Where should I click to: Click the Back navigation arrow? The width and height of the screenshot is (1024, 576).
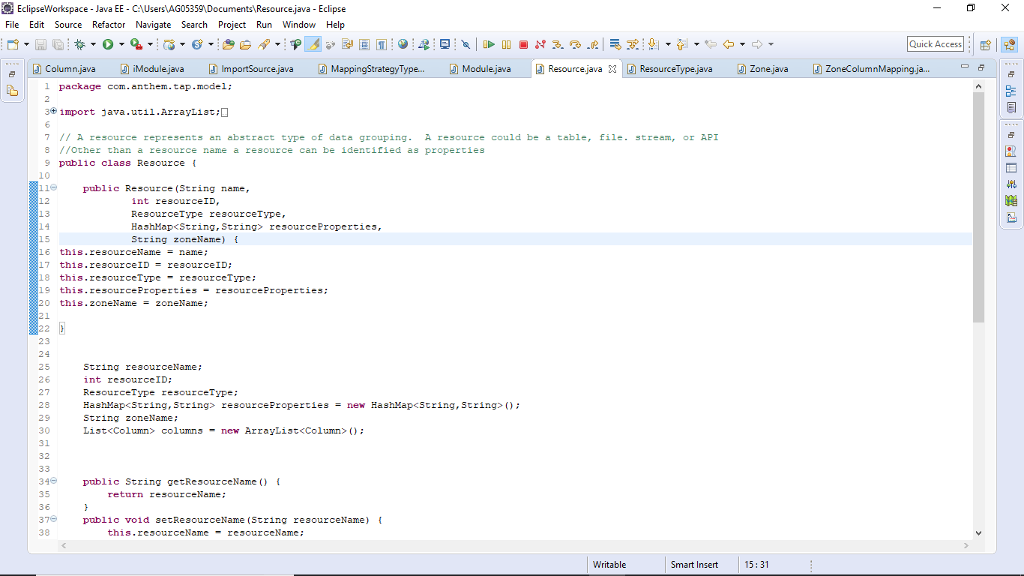(728, 44)
